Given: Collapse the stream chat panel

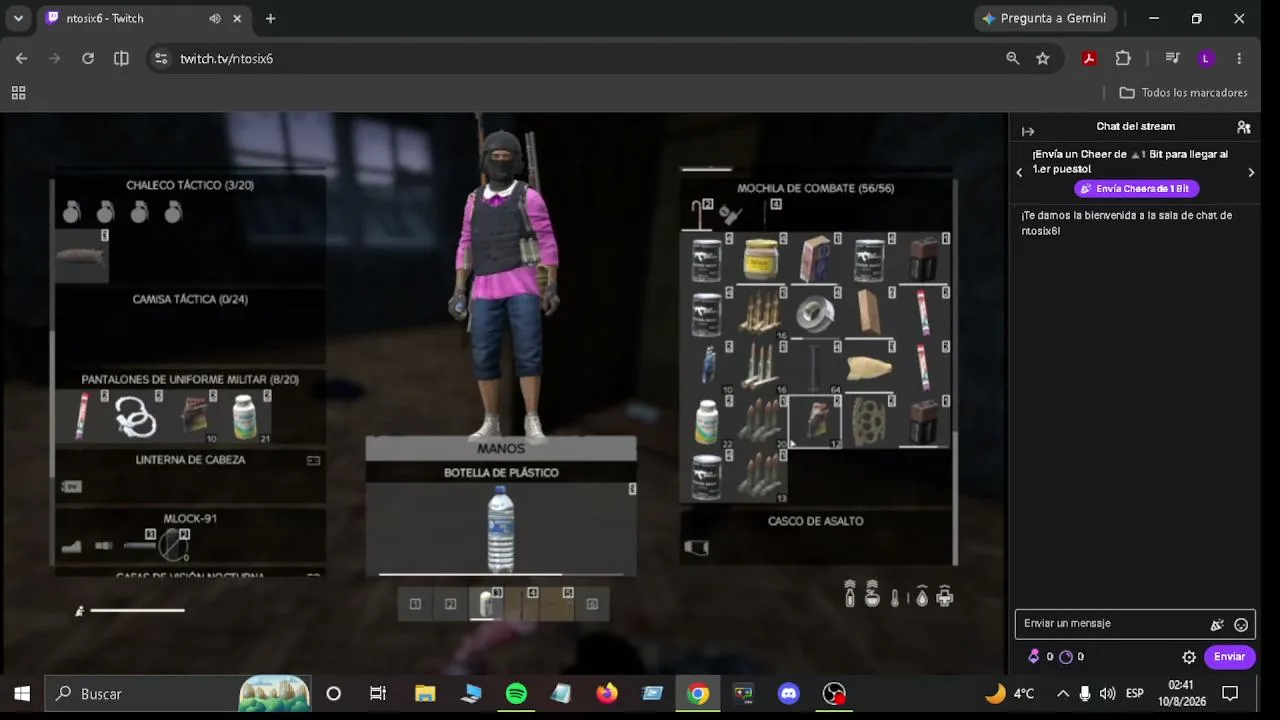Looking at the screenshot, I should click(1028, 131).
